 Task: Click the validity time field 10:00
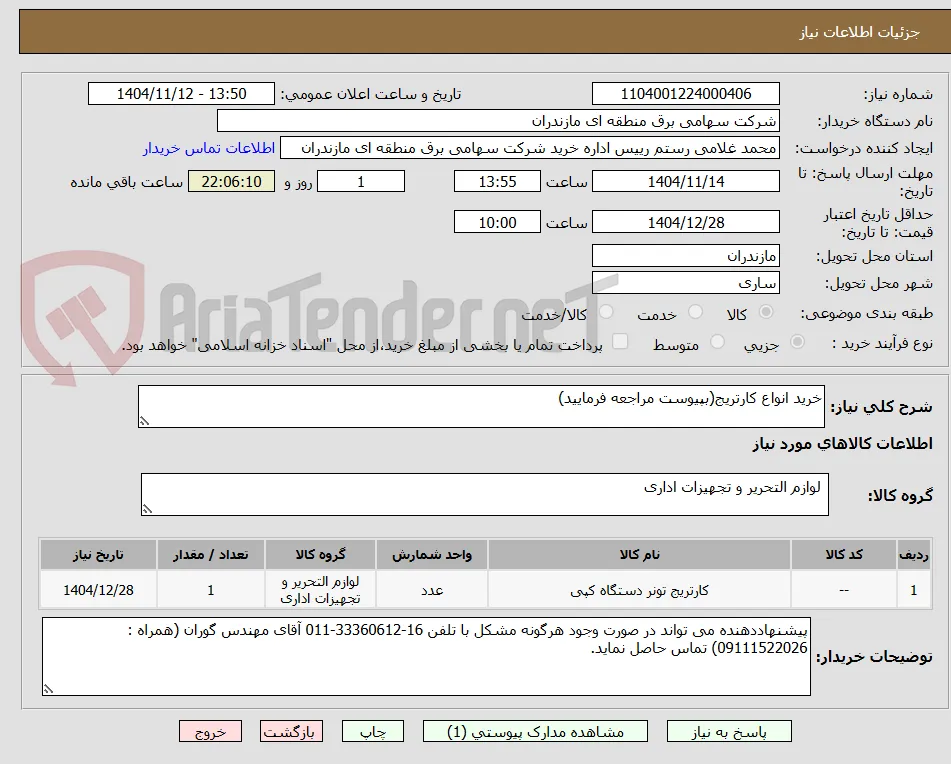pyautogui.click(x=497, y=223)
